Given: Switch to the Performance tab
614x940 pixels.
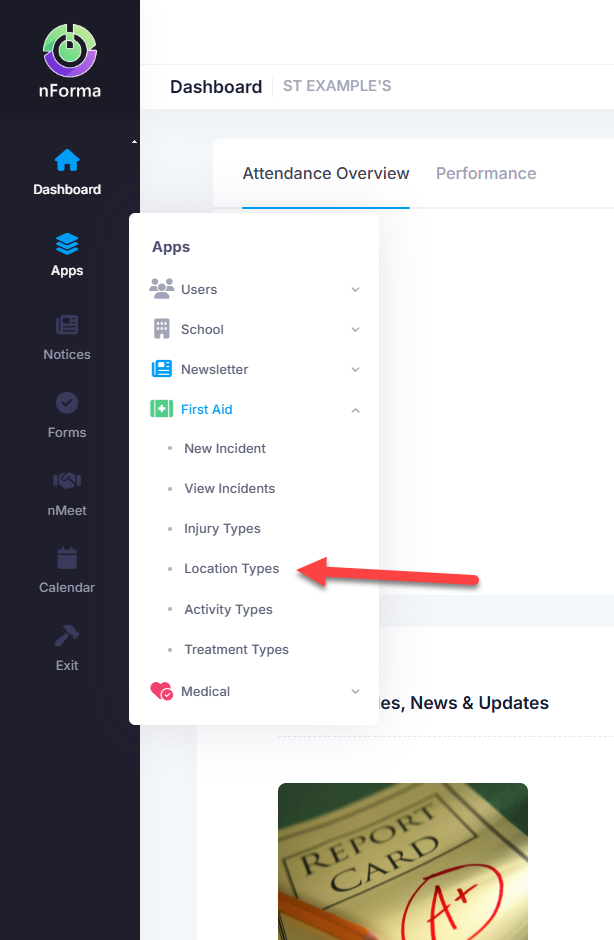Looking at the screenshot, I should pyautogui.click(x=486, y=173).
